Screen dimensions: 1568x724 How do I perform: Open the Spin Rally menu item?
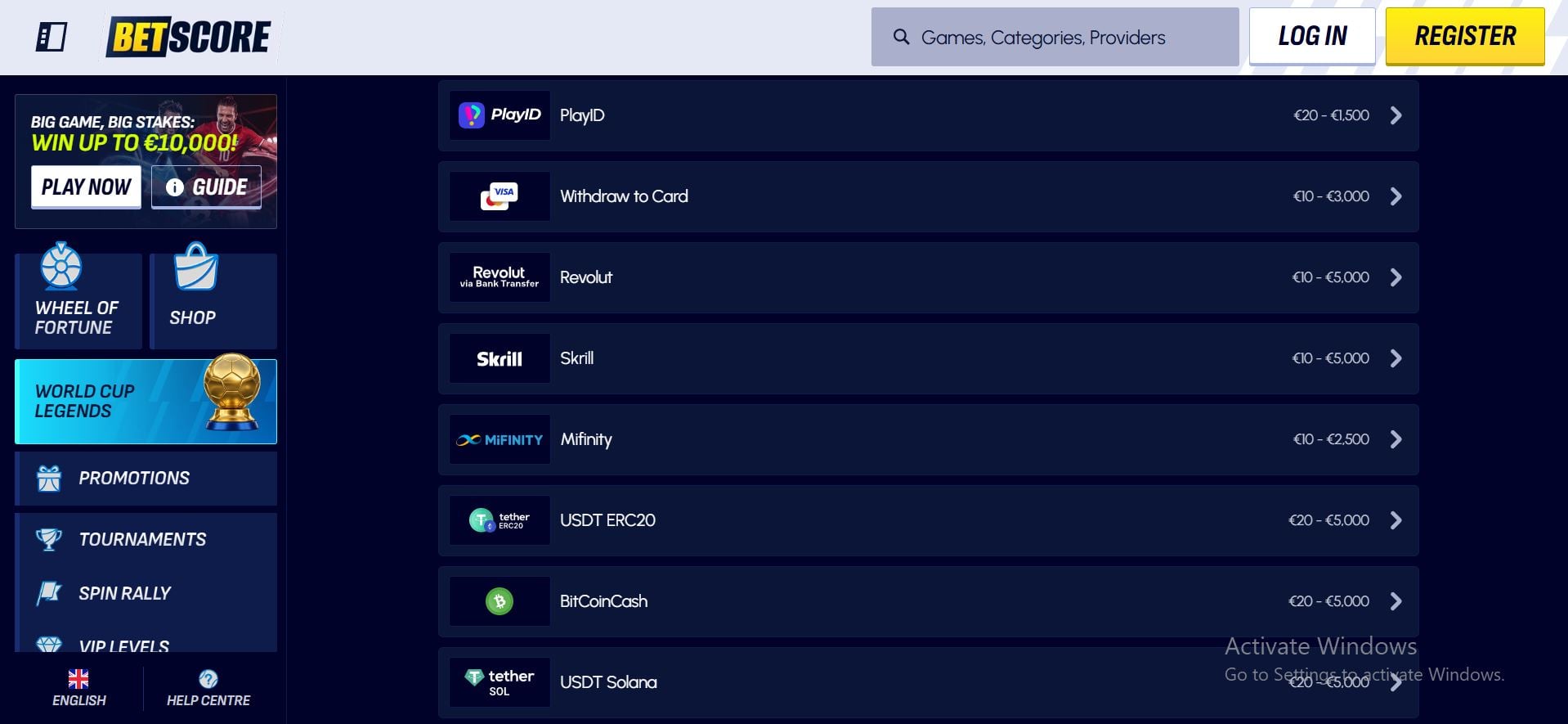pos(146,593)
